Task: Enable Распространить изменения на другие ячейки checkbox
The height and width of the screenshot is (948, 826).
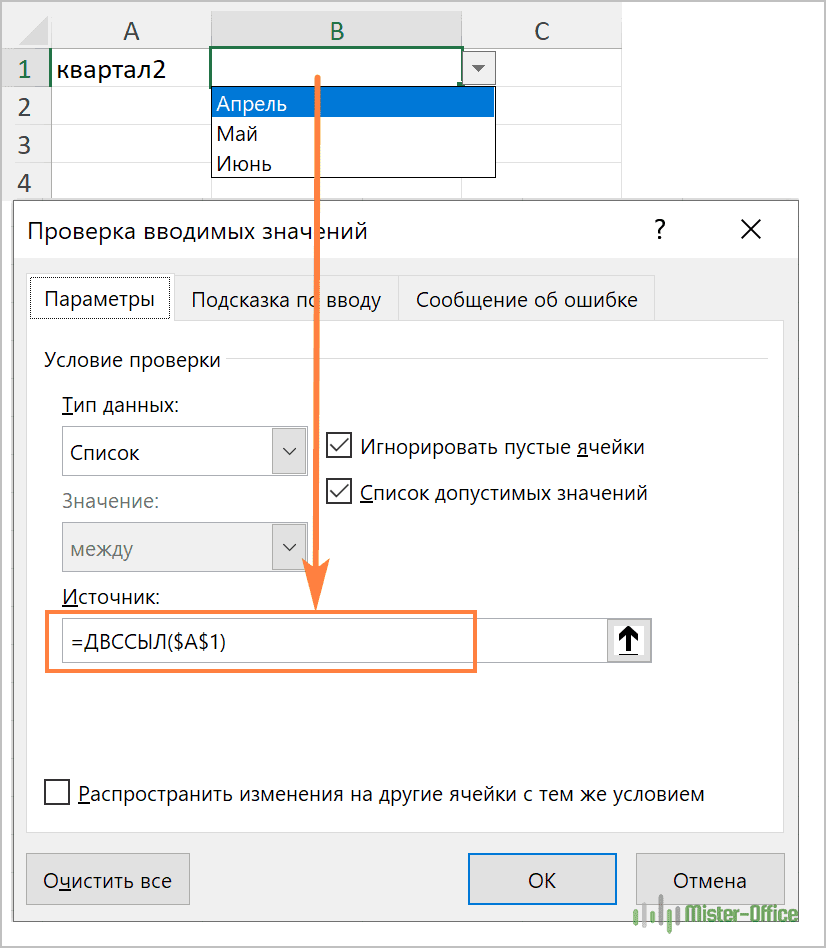Action: 57,792
